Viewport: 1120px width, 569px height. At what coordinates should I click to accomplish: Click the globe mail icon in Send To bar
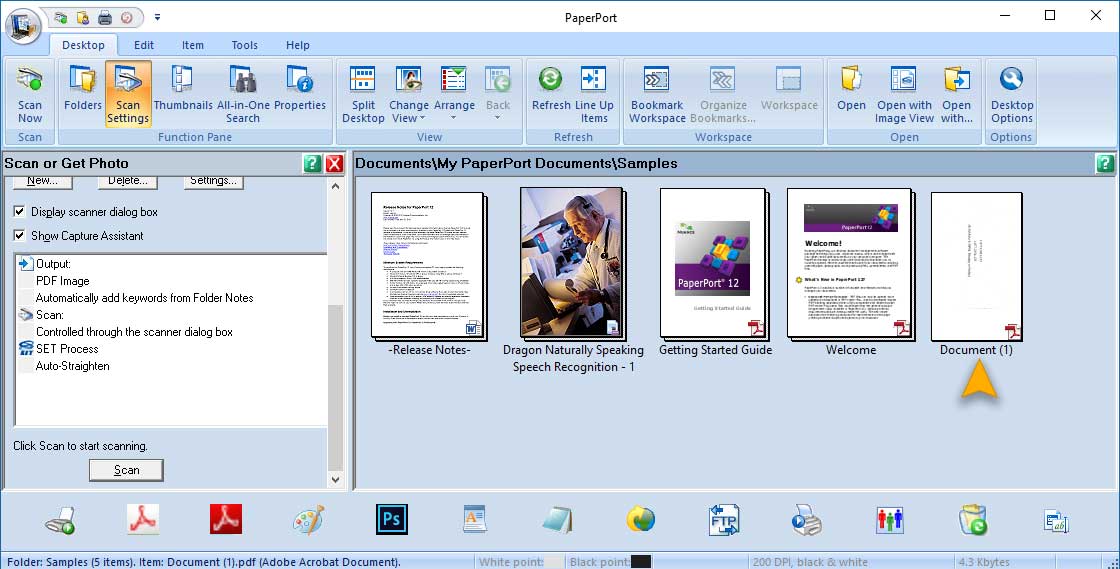[x=641, y=520]
